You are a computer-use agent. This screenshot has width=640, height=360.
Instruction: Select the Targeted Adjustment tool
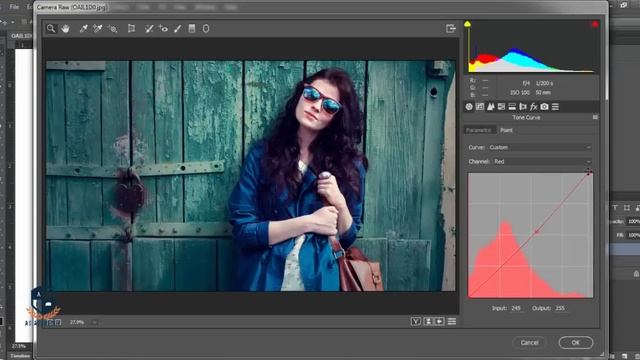(112, 29)
